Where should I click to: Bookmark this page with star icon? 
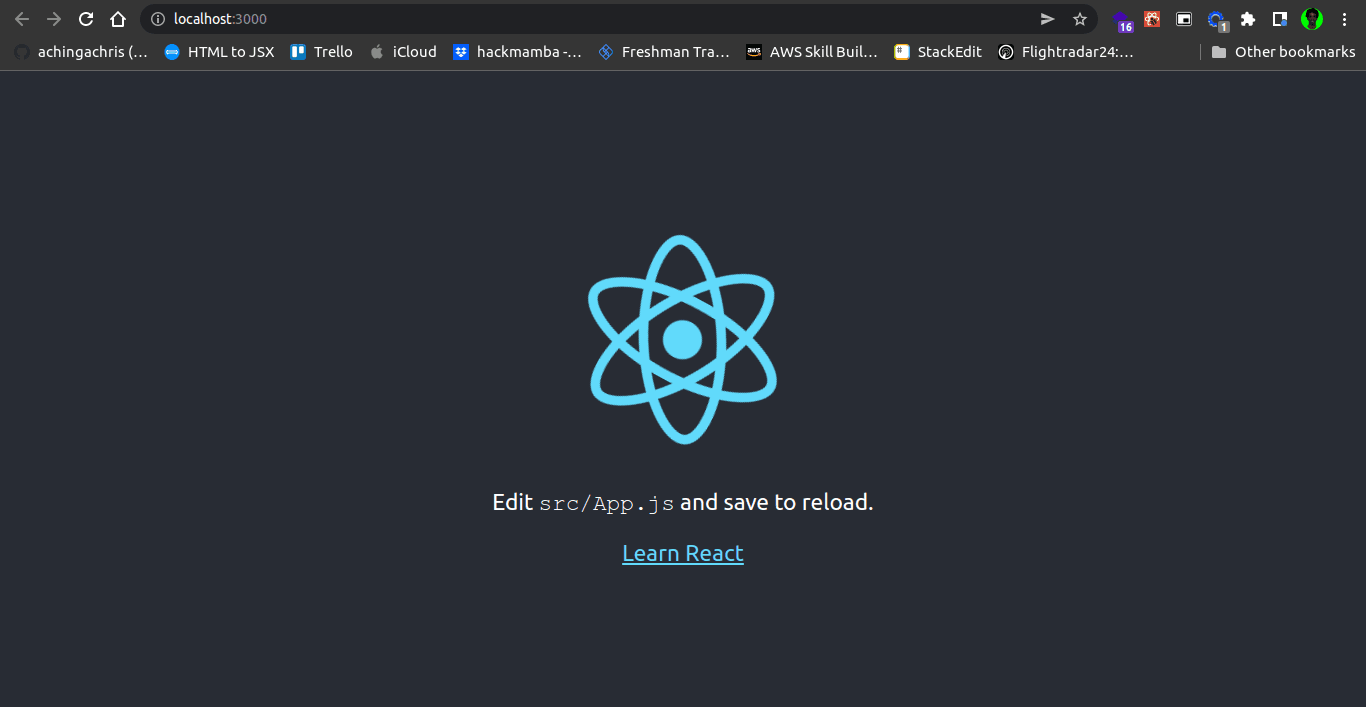pyautogui.click(x=1080, y=19)
